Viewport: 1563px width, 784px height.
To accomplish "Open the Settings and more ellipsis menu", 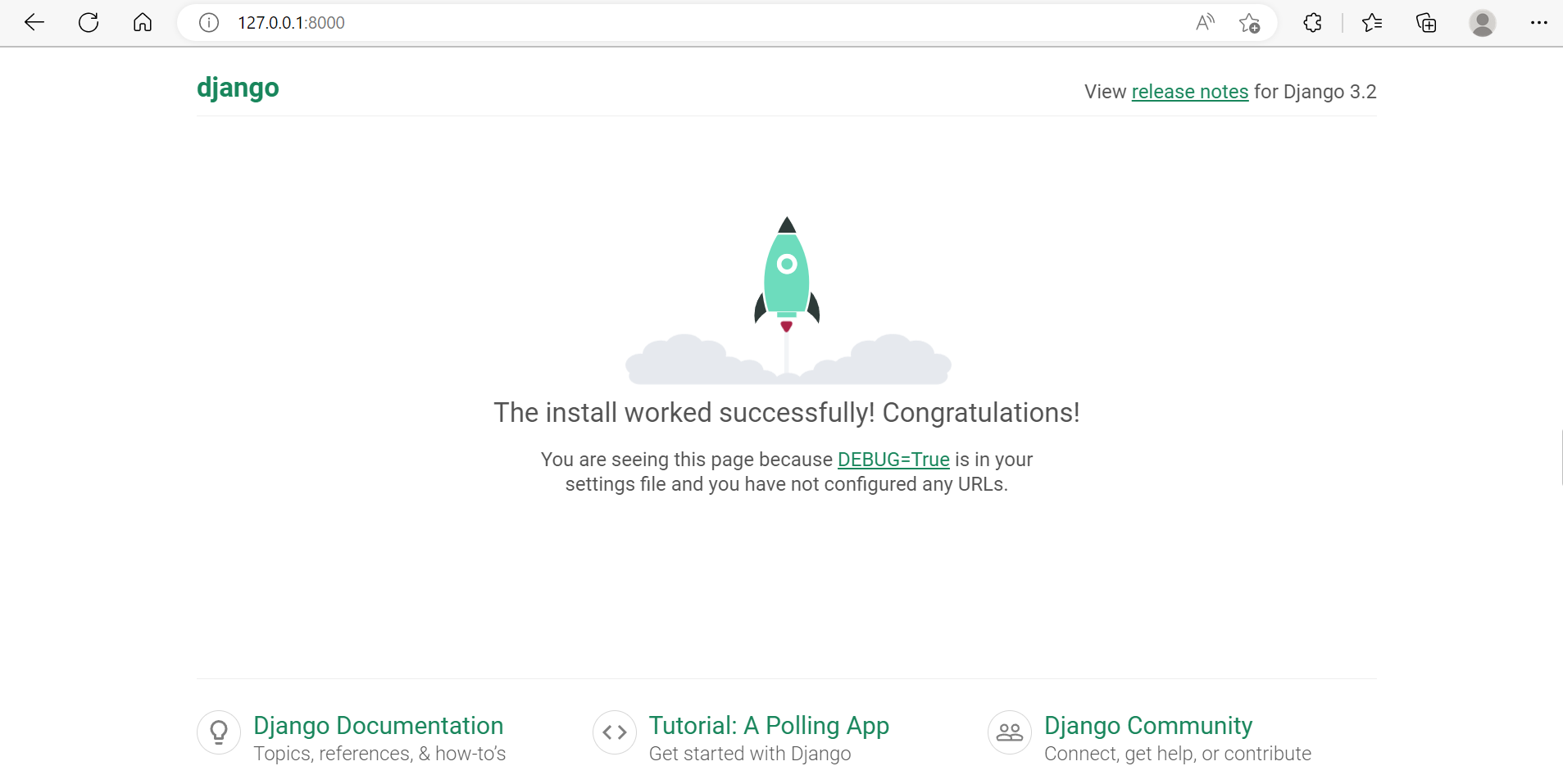I will point(1538,23).
